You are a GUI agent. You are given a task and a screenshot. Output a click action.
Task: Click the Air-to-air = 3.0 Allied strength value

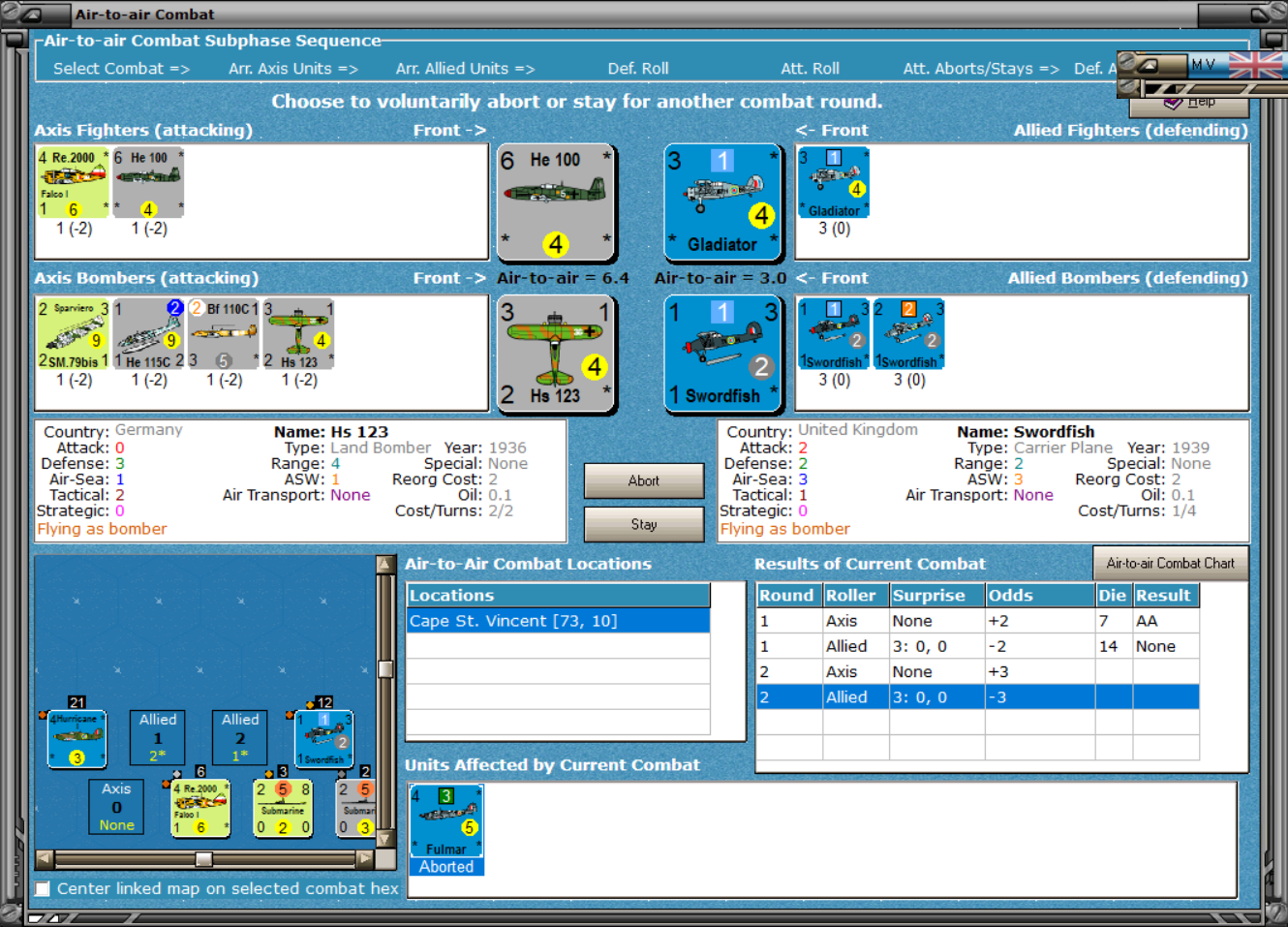(721, 278)
